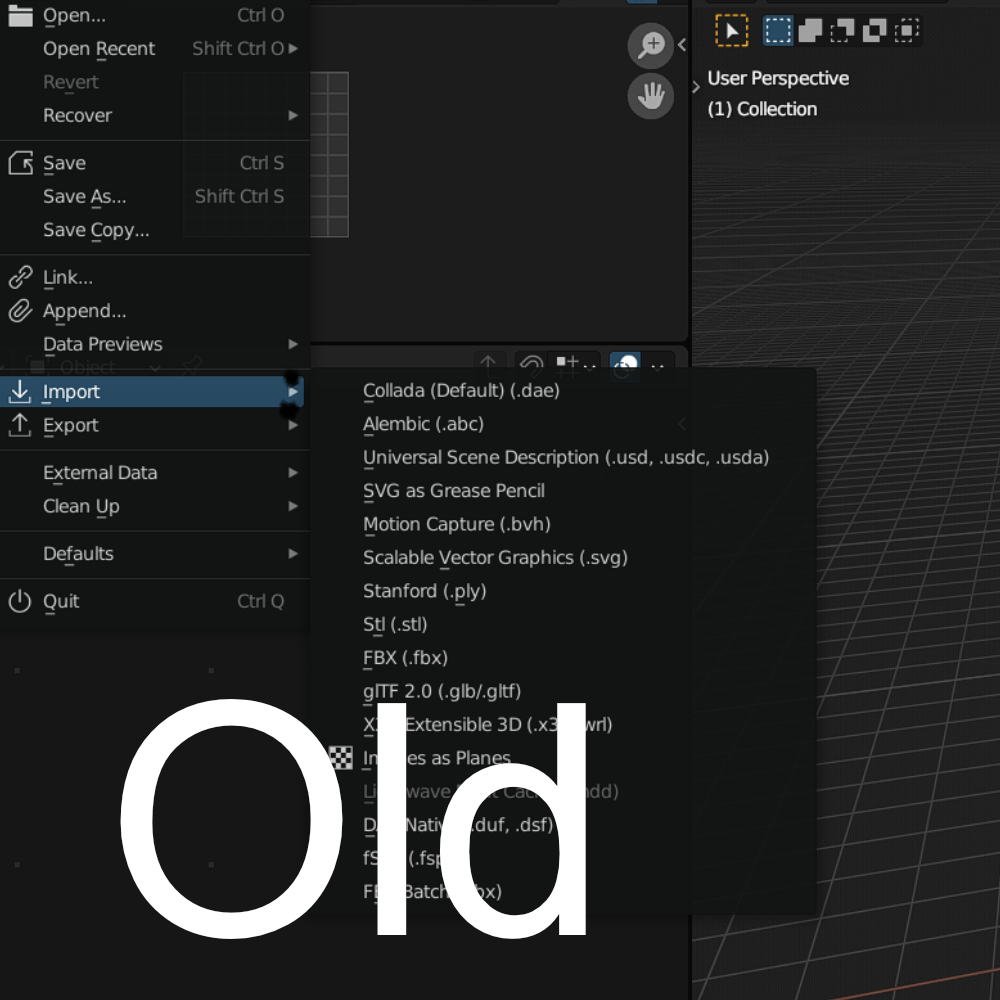
Task: Select Scalable Vector Graphics (.svg)
Action: (x=564, y=557)
